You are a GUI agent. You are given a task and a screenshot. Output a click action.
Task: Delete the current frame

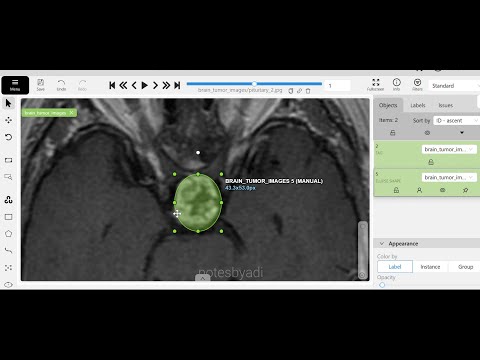(308, 91)
